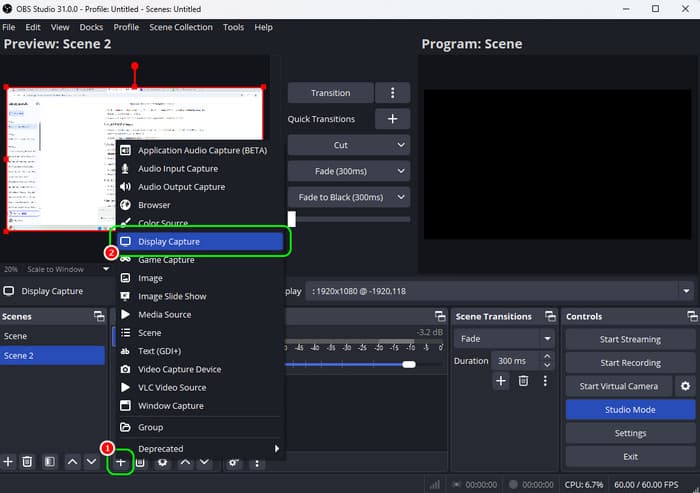
Task: Open the Edit menu
Action: (x=33, y=27)
